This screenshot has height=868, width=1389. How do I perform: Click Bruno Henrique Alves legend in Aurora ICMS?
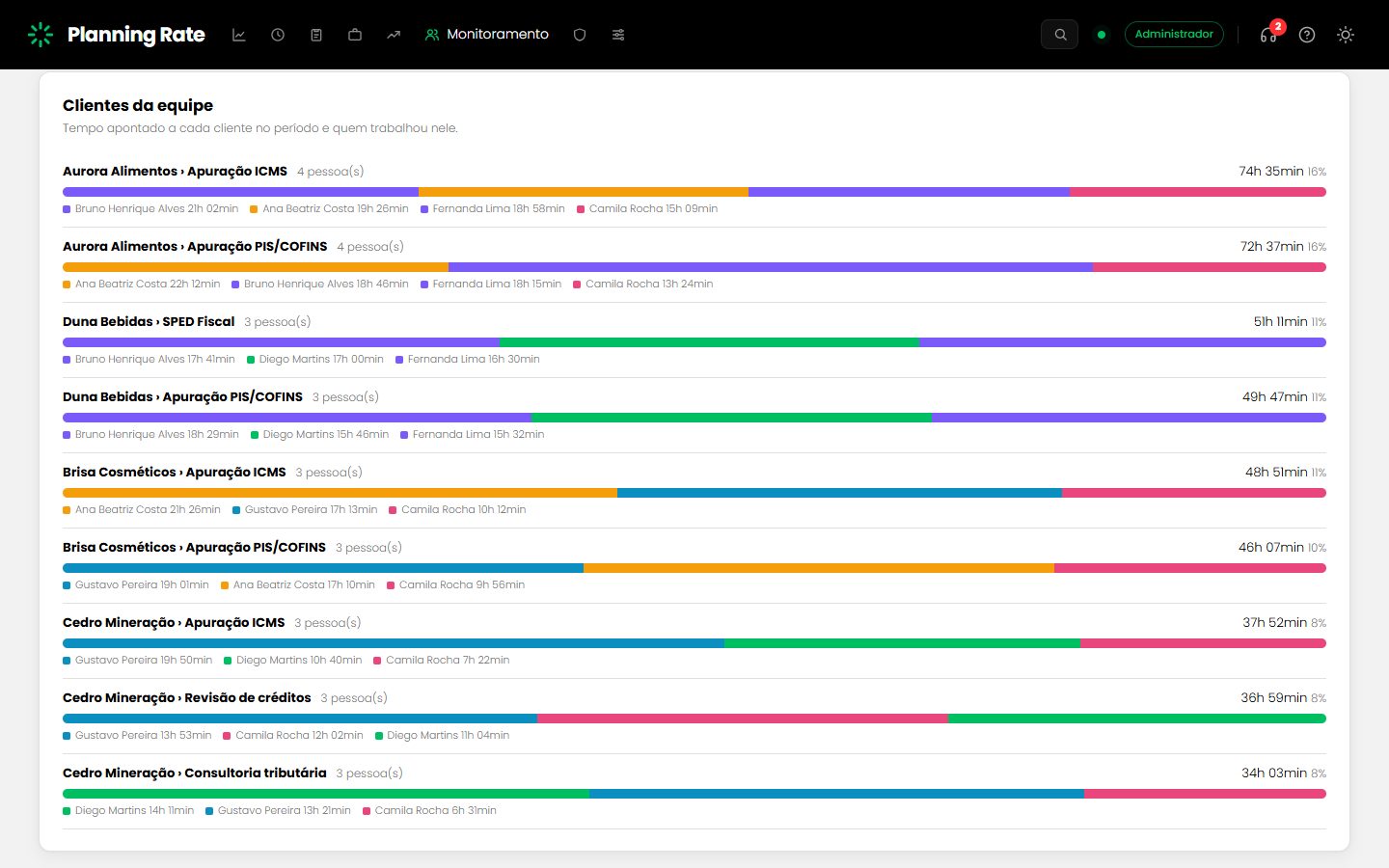pos(150,208)
